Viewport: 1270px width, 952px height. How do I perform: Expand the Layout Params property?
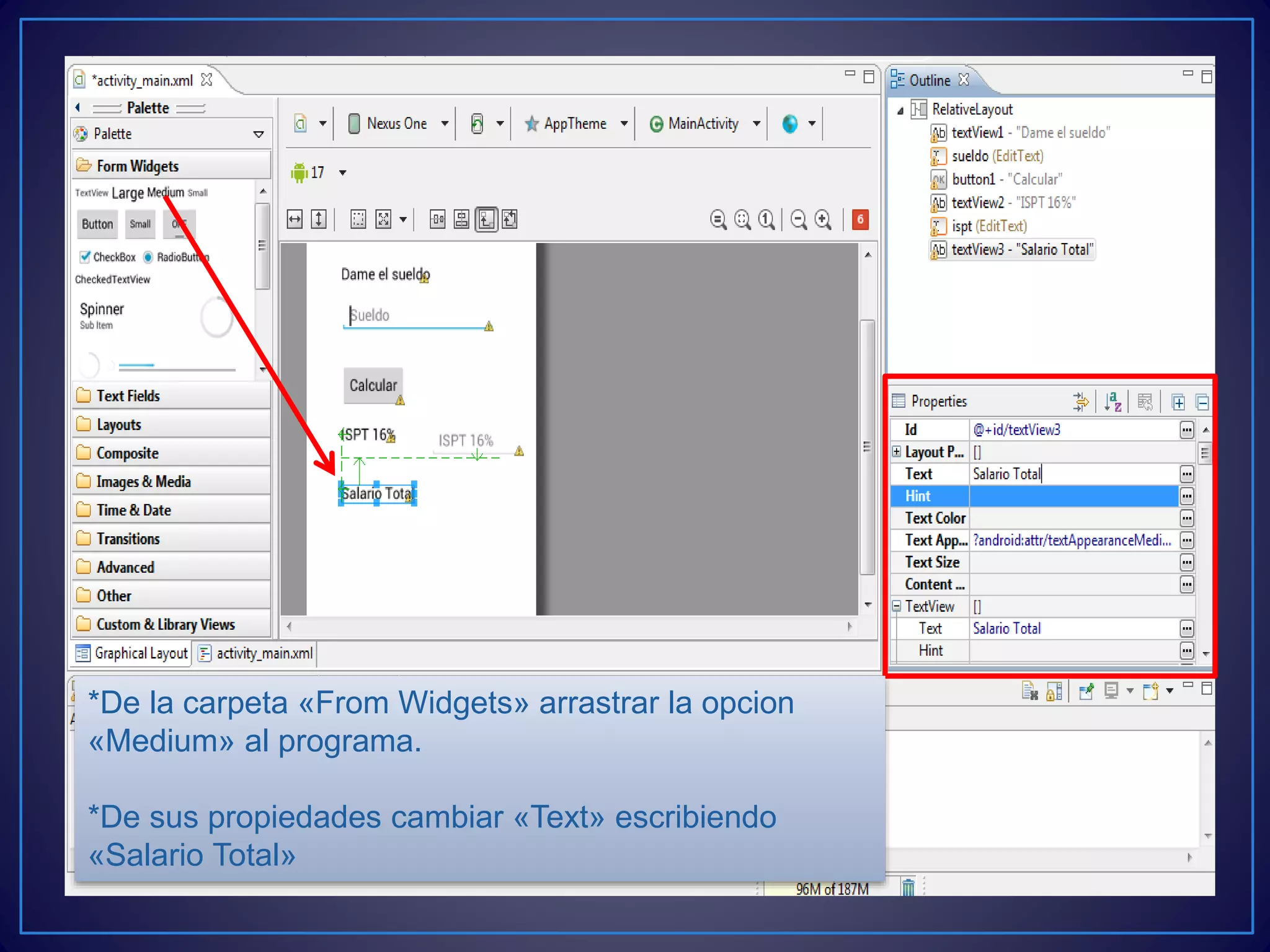click(x=897, y=451)
